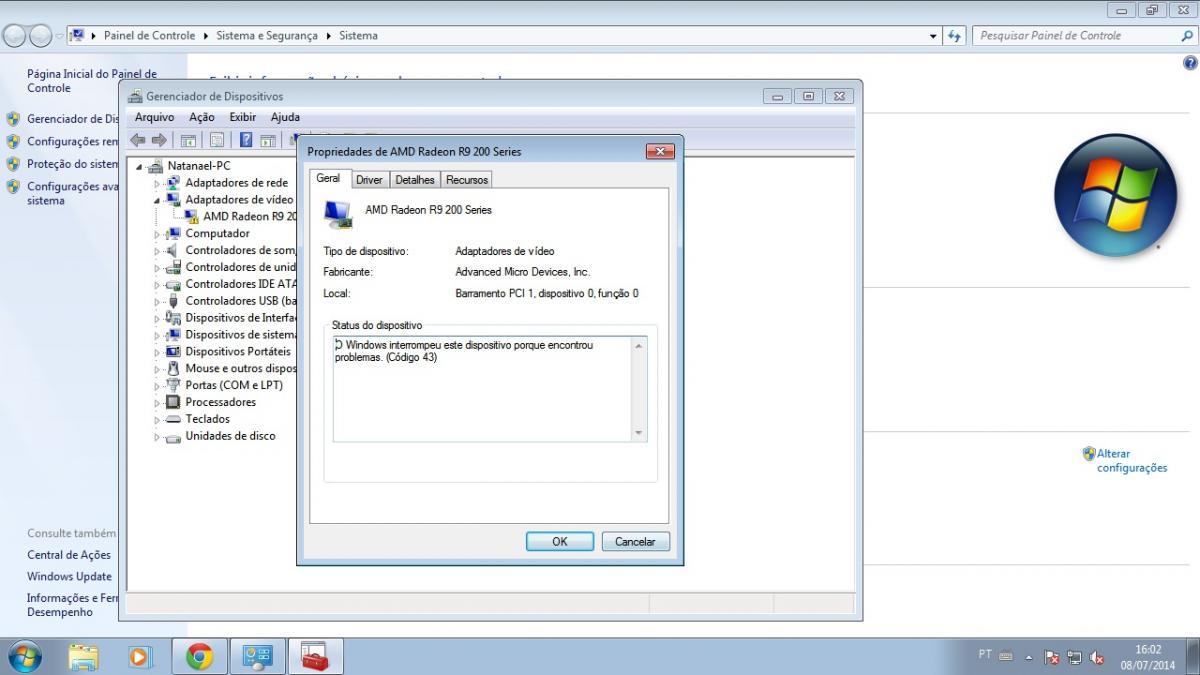This screenshot has height=675, width=1200.
Task: Click the Sistema e Segurança breadcrumb
Action: pos(267,36)
